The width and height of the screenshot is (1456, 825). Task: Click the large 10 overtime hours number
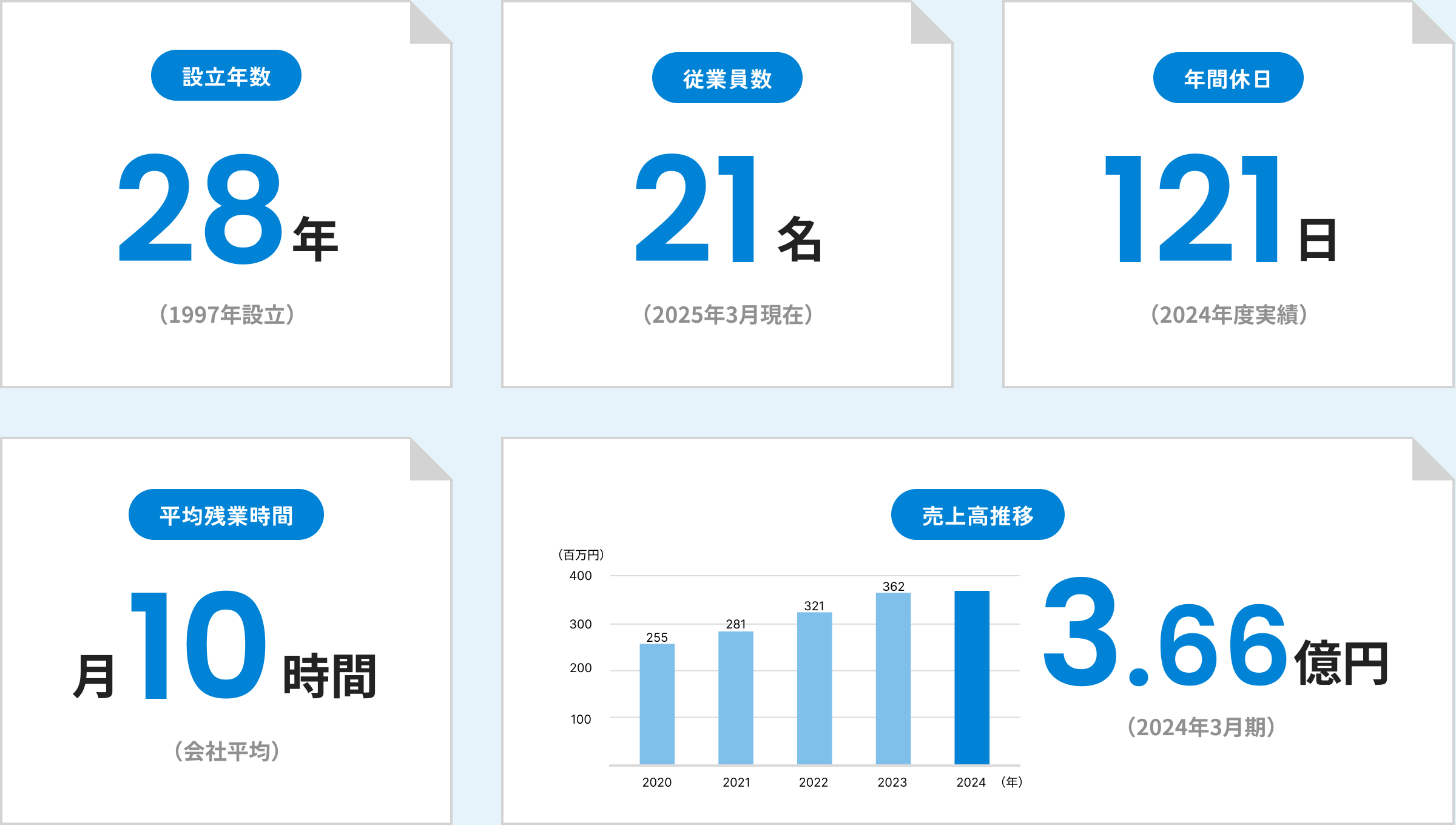pyautogui.click(x=199, y=645)
